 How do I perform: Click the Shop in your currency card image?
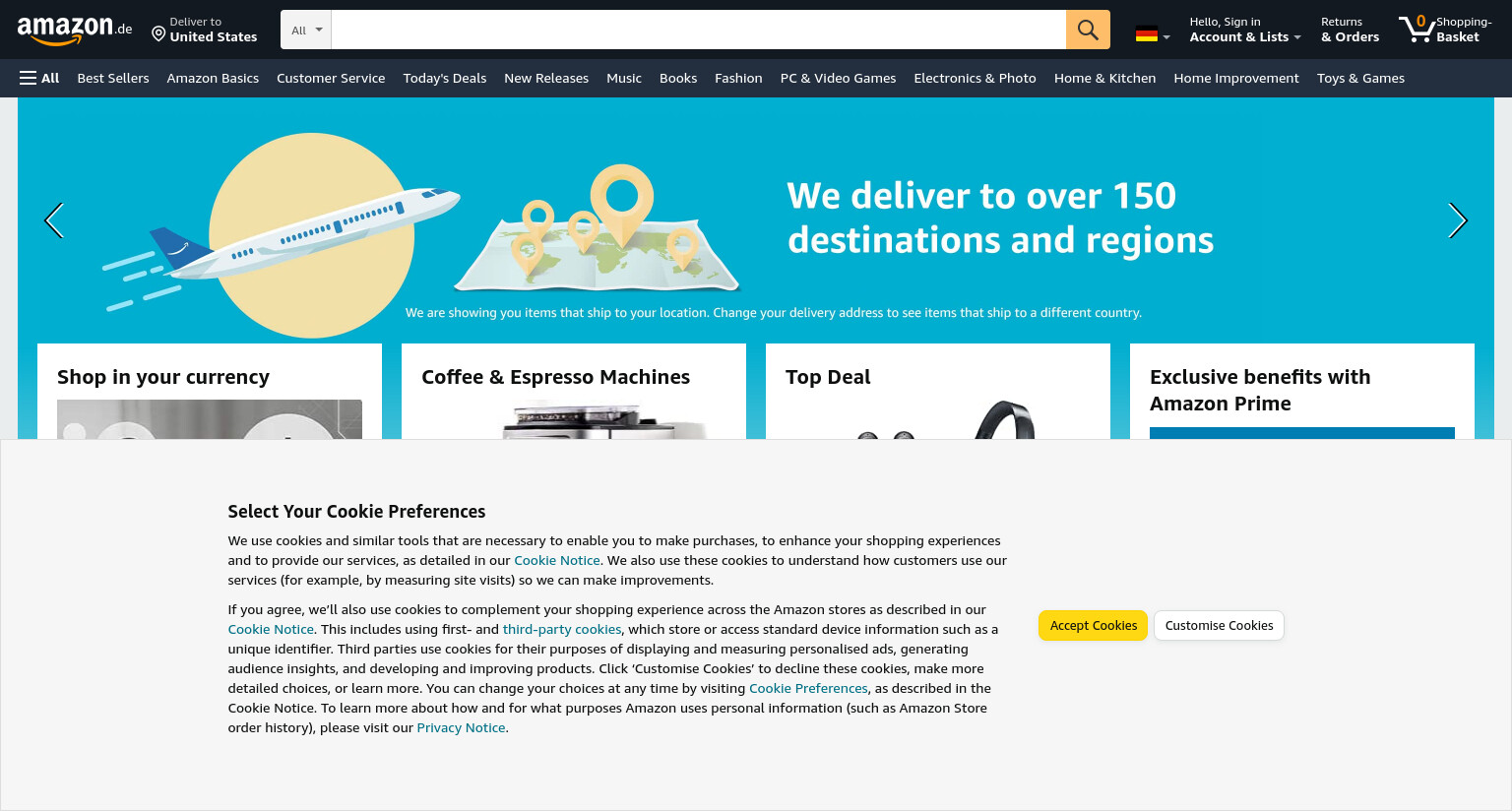[210, 419]
